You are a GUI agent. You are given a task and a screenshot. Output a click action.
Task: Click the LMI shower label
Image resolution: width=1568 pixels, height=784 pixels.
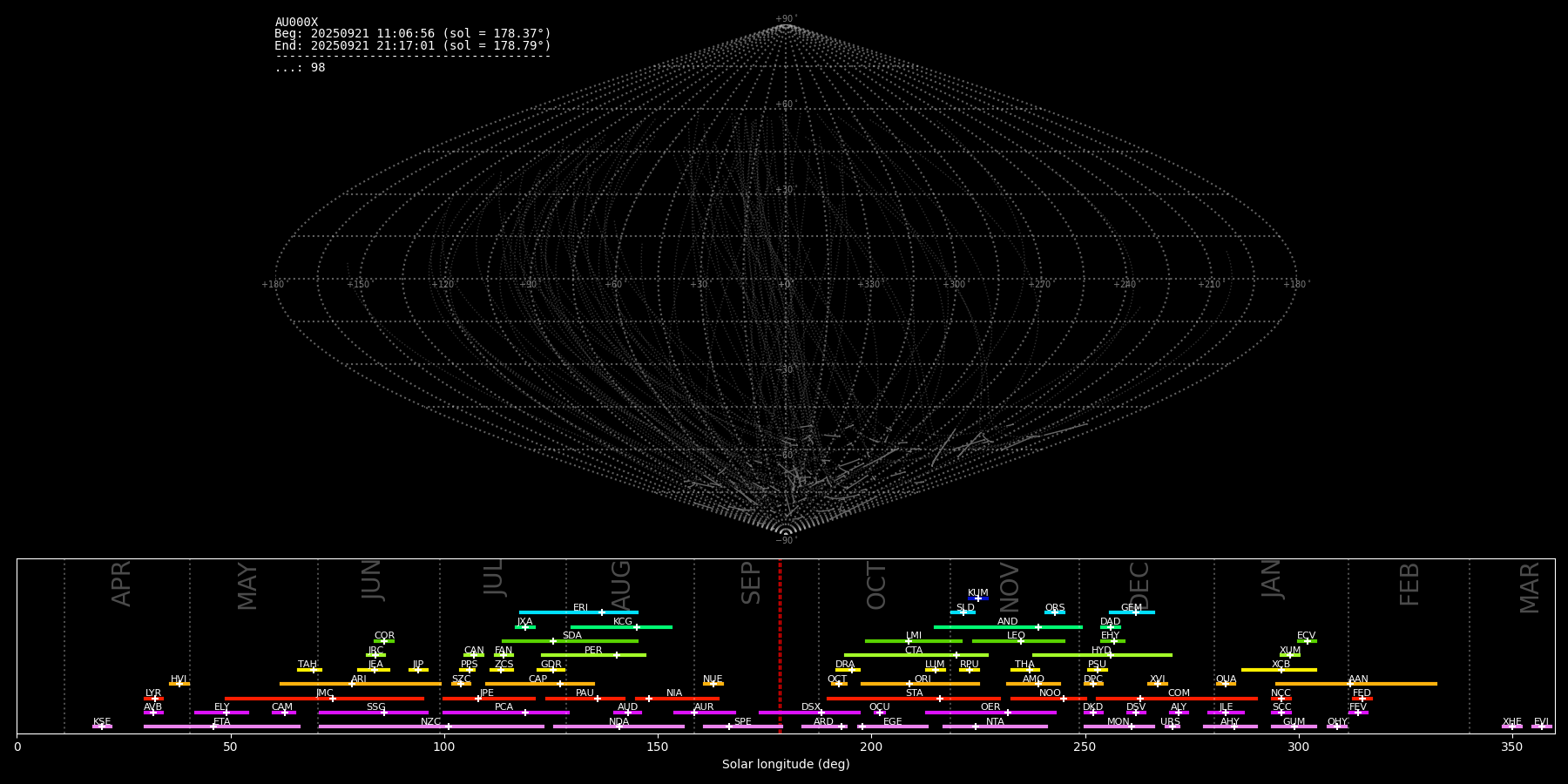coord(914,636)
